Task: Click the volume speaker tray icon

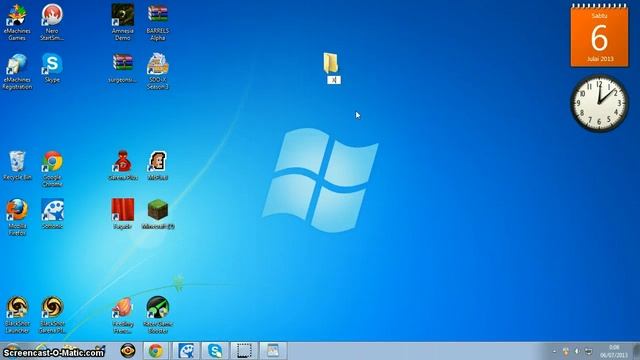Action: (x=577, y=351)
